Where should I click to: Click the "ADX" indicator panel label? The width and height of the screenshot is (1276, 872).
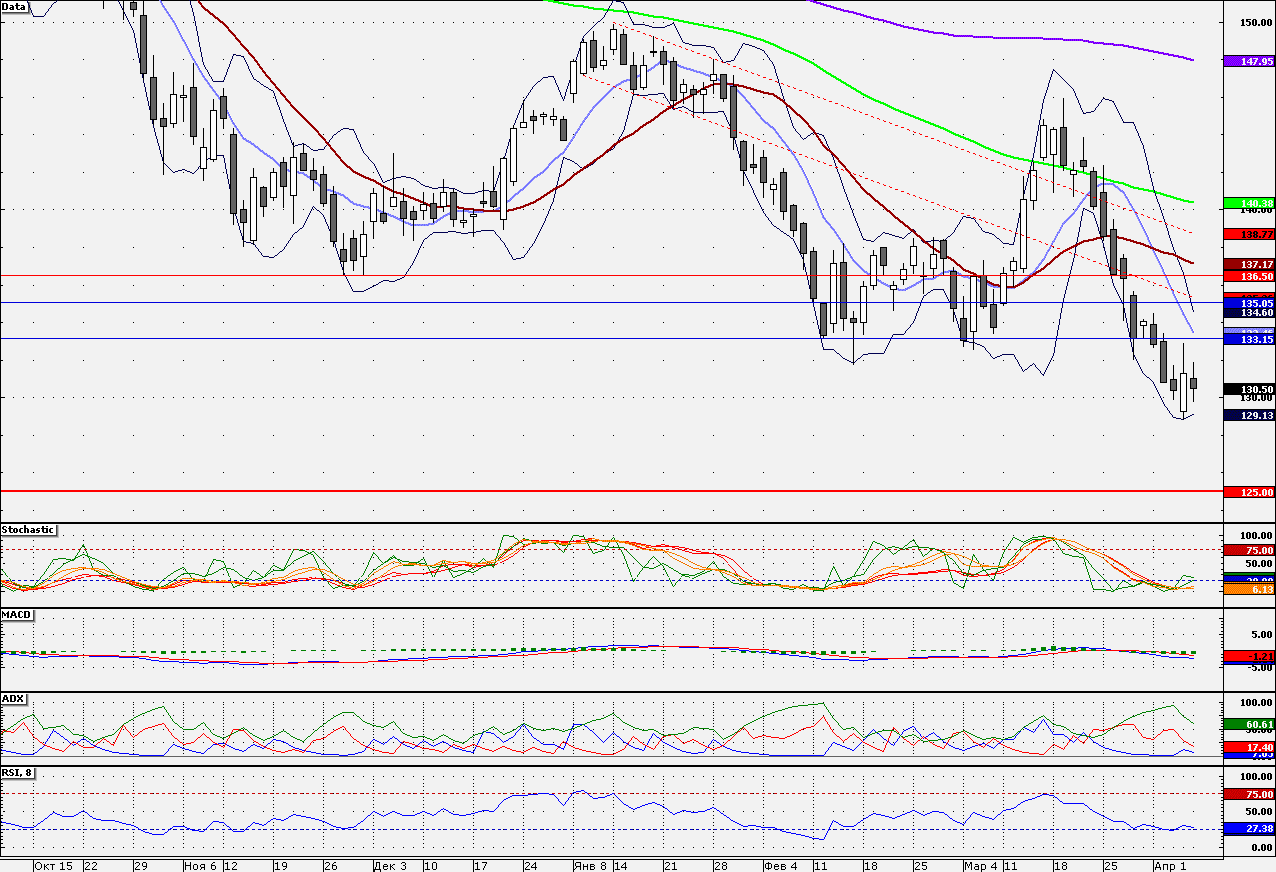(13, 698)
